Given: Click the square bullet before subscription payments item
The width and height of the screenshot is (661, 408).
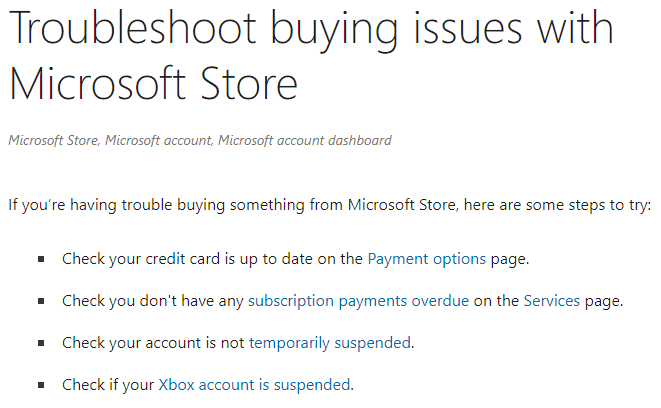Looking at the screenshot, I should (41, 301).
